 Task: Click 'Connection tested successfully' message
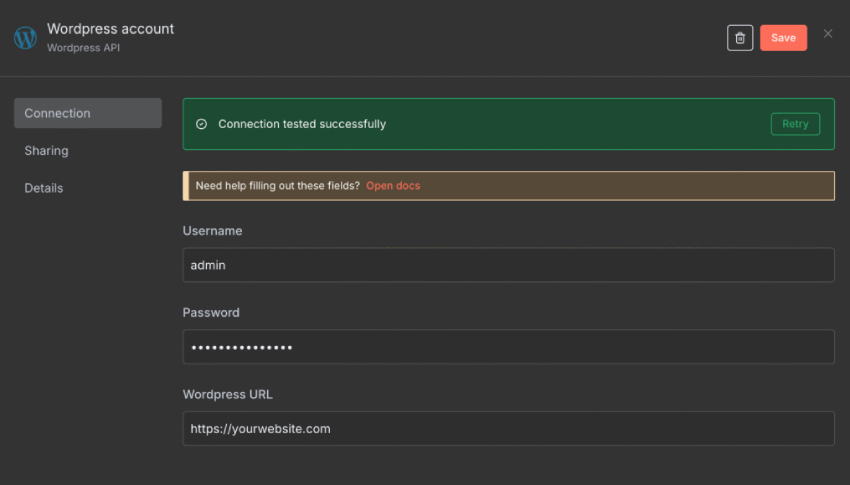(302, 124)
